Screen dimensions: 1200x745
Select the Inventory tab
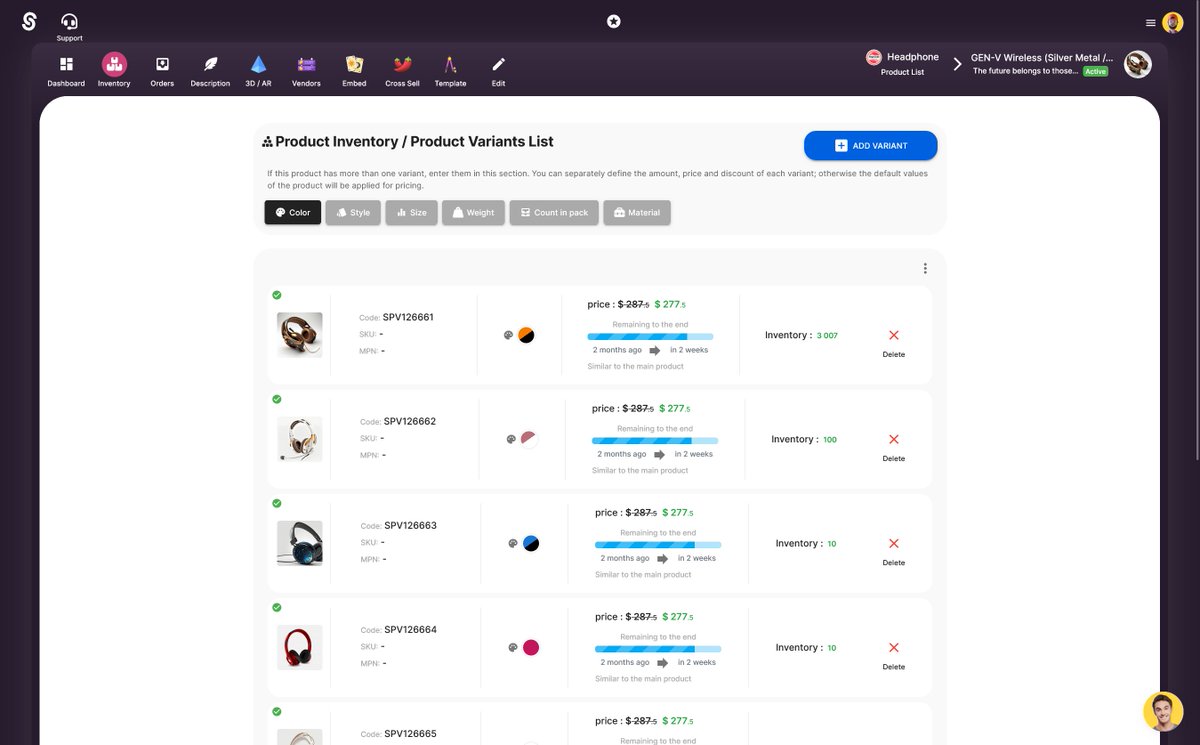(114, 70)
